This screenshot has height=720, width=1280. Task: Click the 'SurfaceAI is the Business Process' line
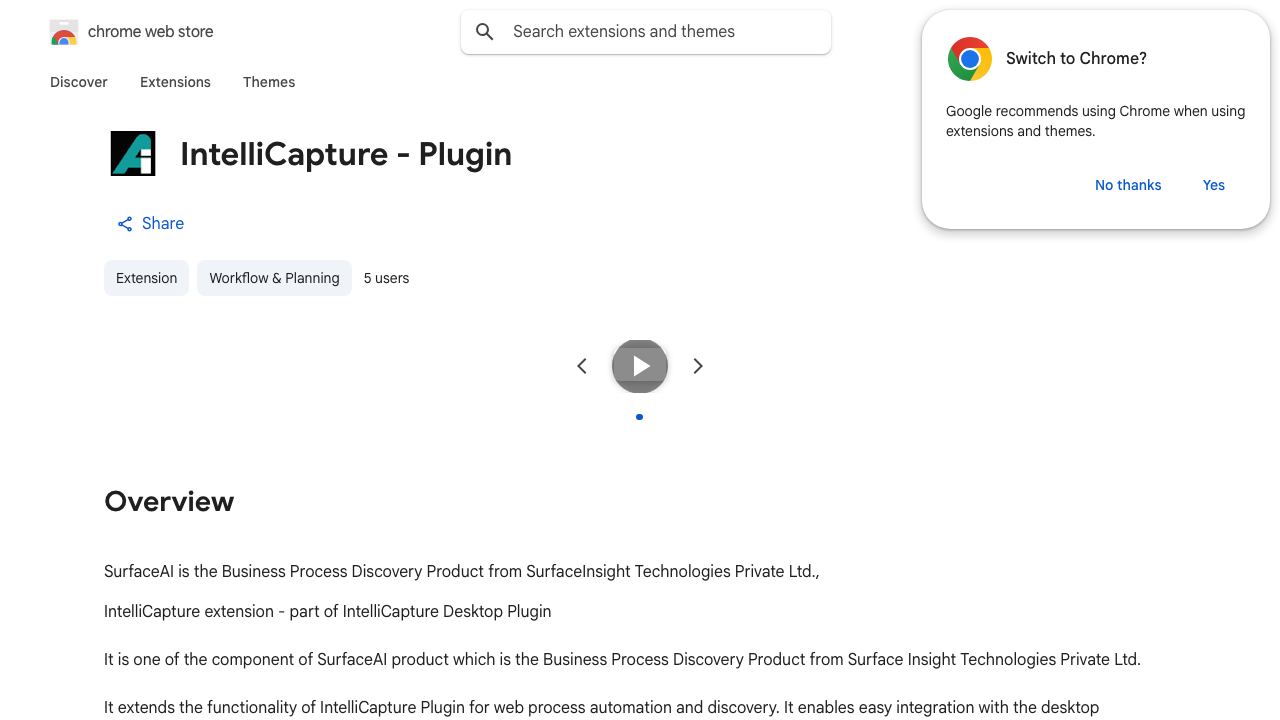coord(462,572)
